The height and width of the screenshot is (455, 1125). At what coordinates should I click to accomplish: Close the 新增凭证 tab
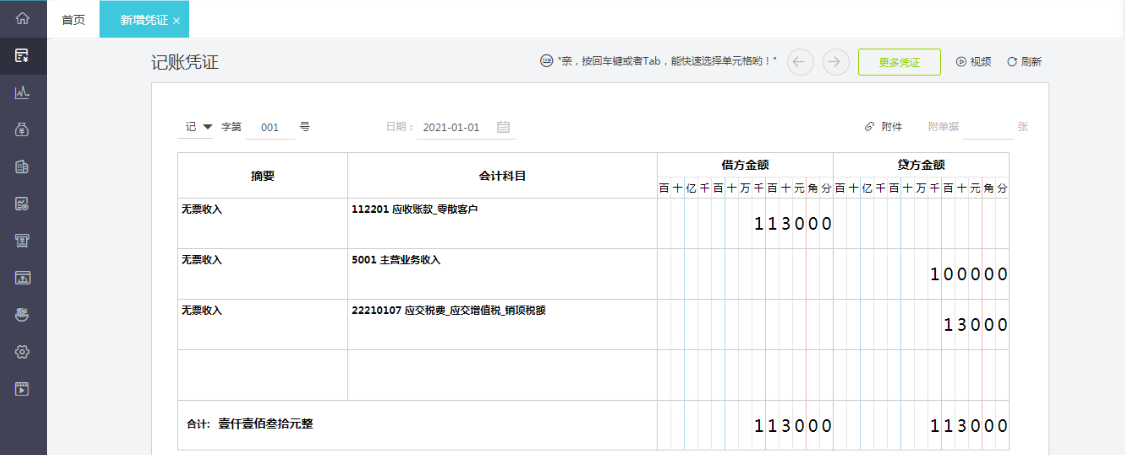(x=176, y=21)
